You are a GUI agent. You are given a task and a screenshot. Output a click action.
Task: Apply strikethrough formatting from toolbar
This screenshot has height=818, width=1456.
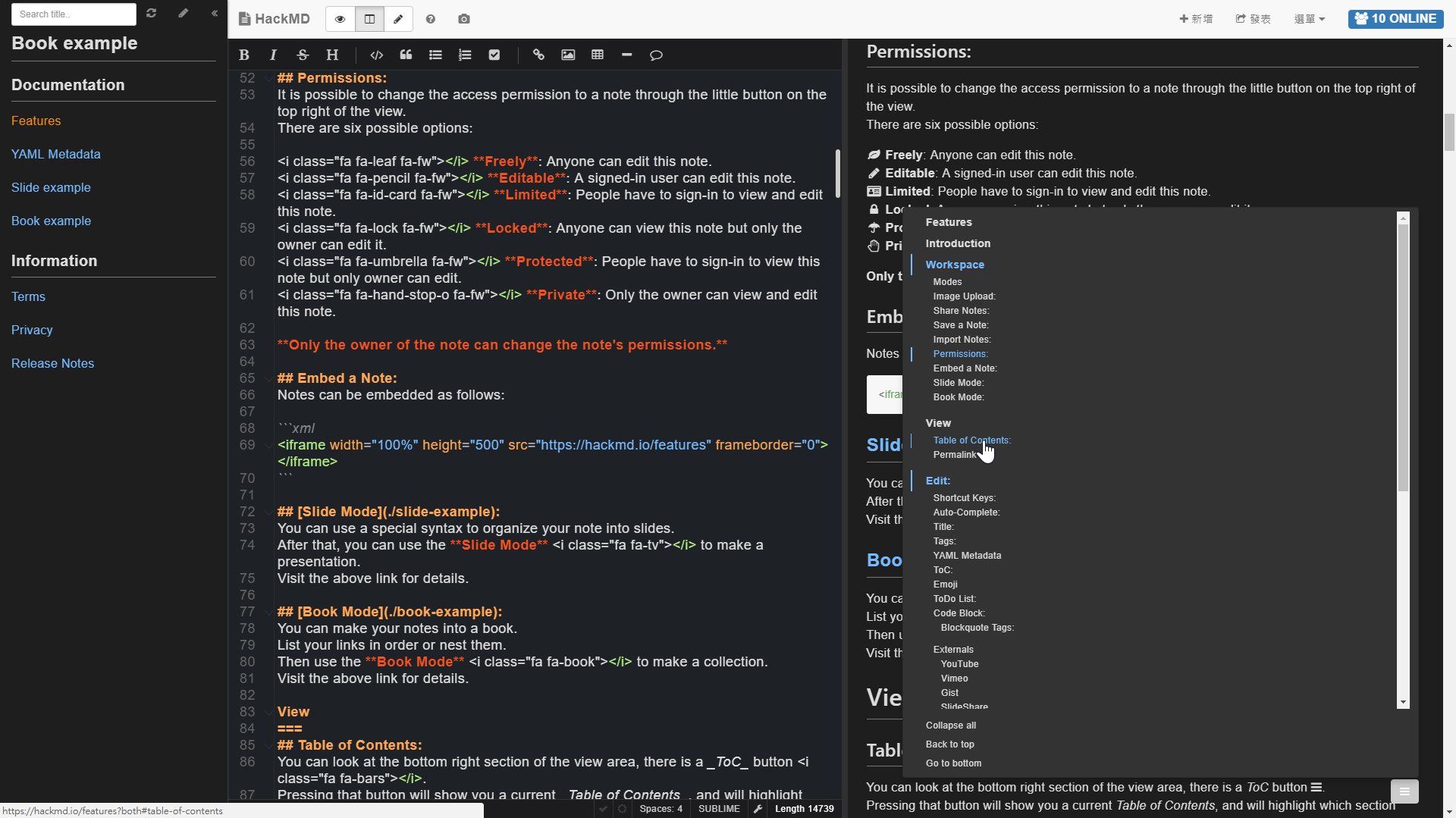click(x=303, y=55)
